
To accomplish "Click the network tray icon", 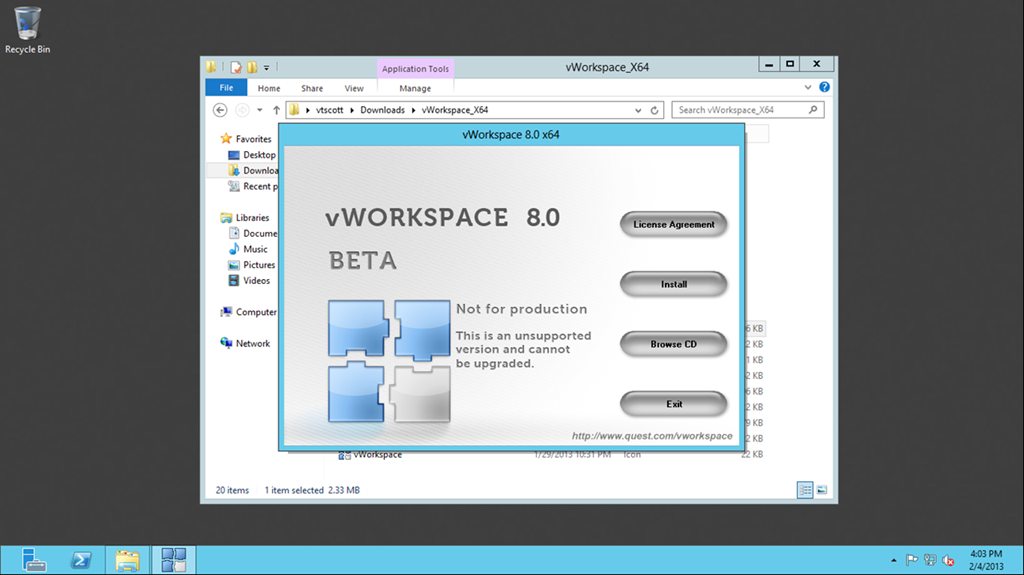I will (x=930, y=560).
